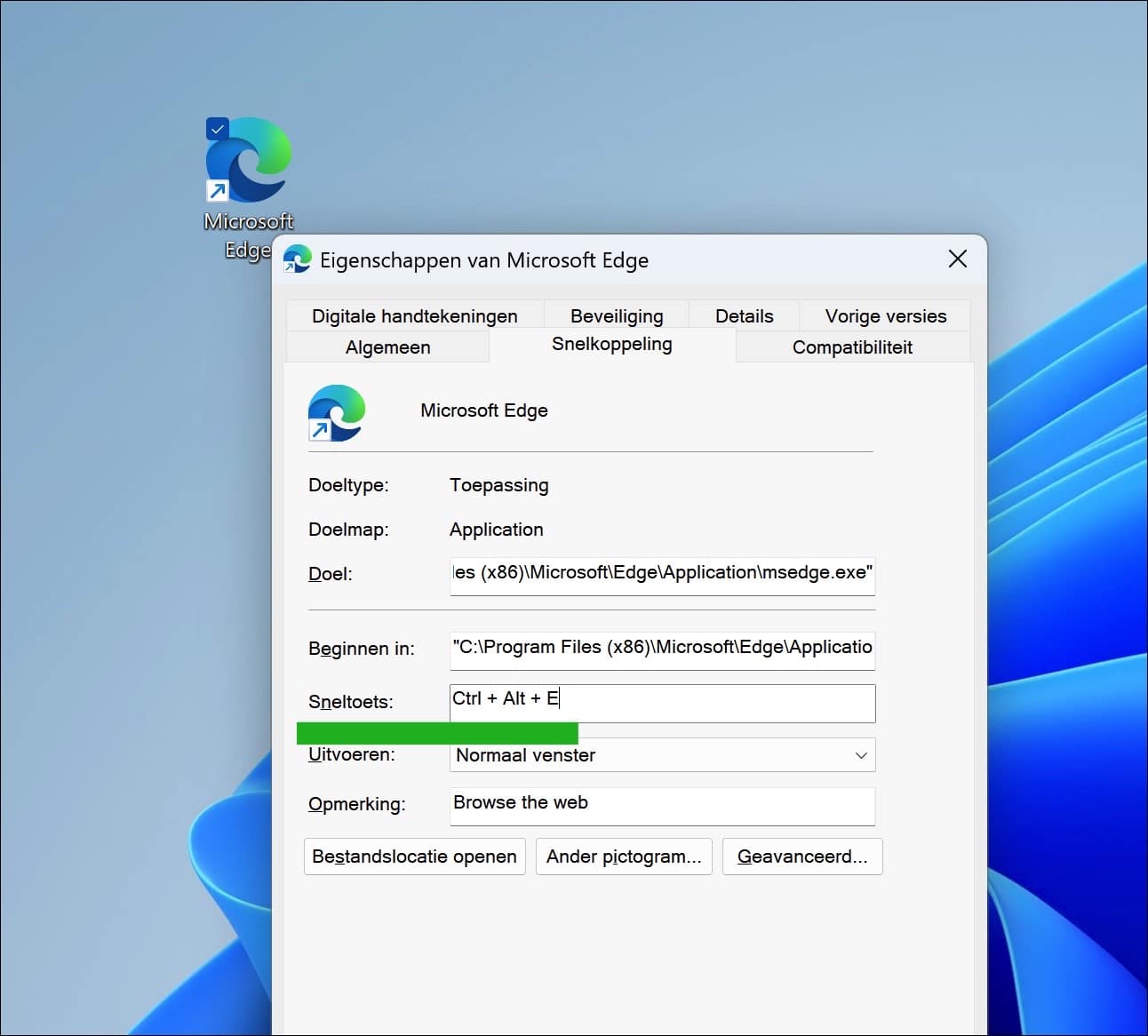Open the Vorige versies tab
The width and height of the screenshot is (1148, 1036).
click(884, 315)
